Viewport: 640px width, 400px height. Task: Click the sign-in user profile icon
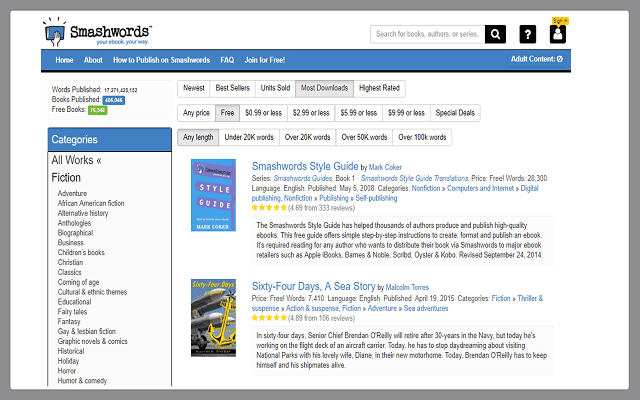558,35
